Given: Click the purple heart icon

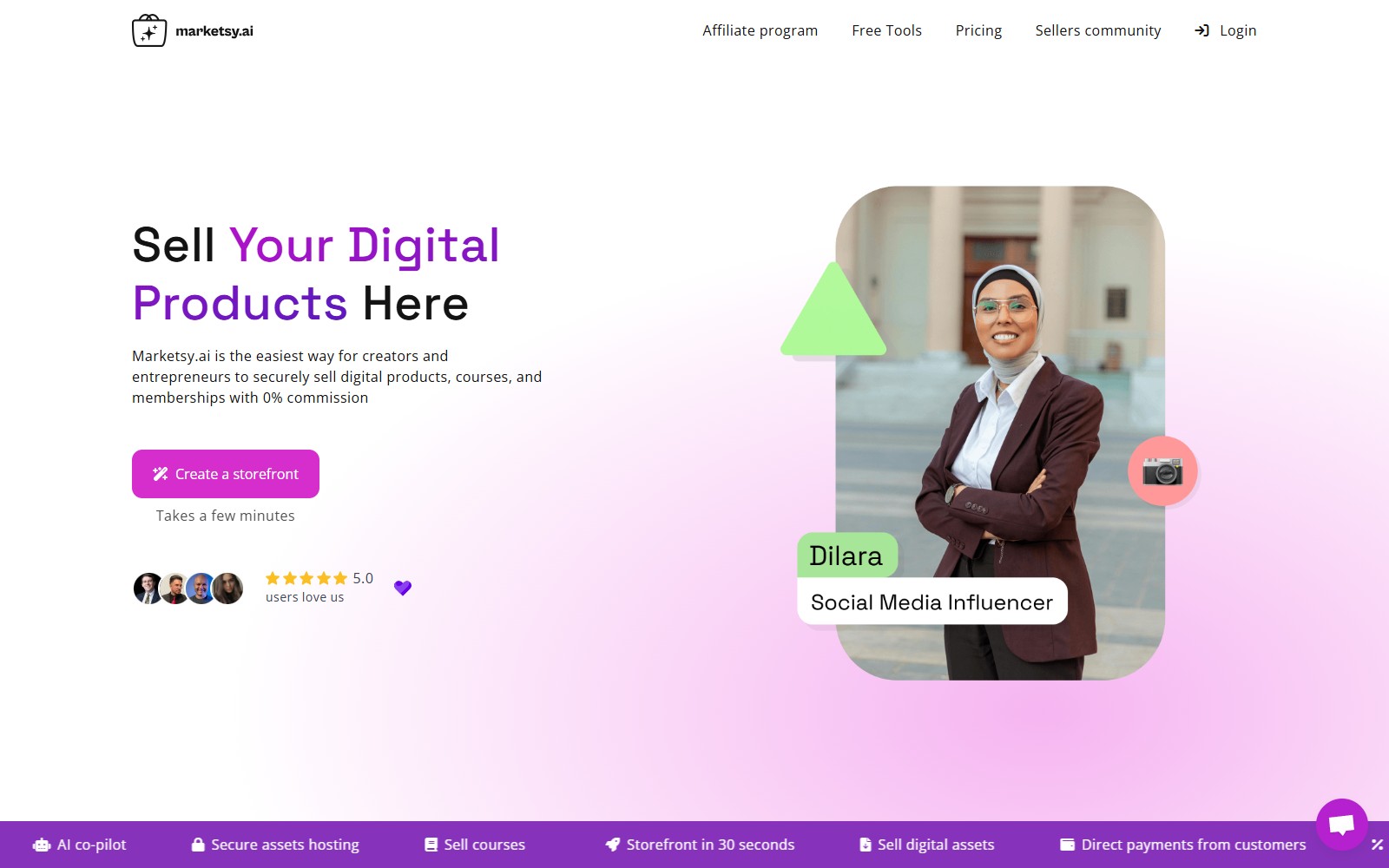Looking at the screenshot, I should click(403, 588).
